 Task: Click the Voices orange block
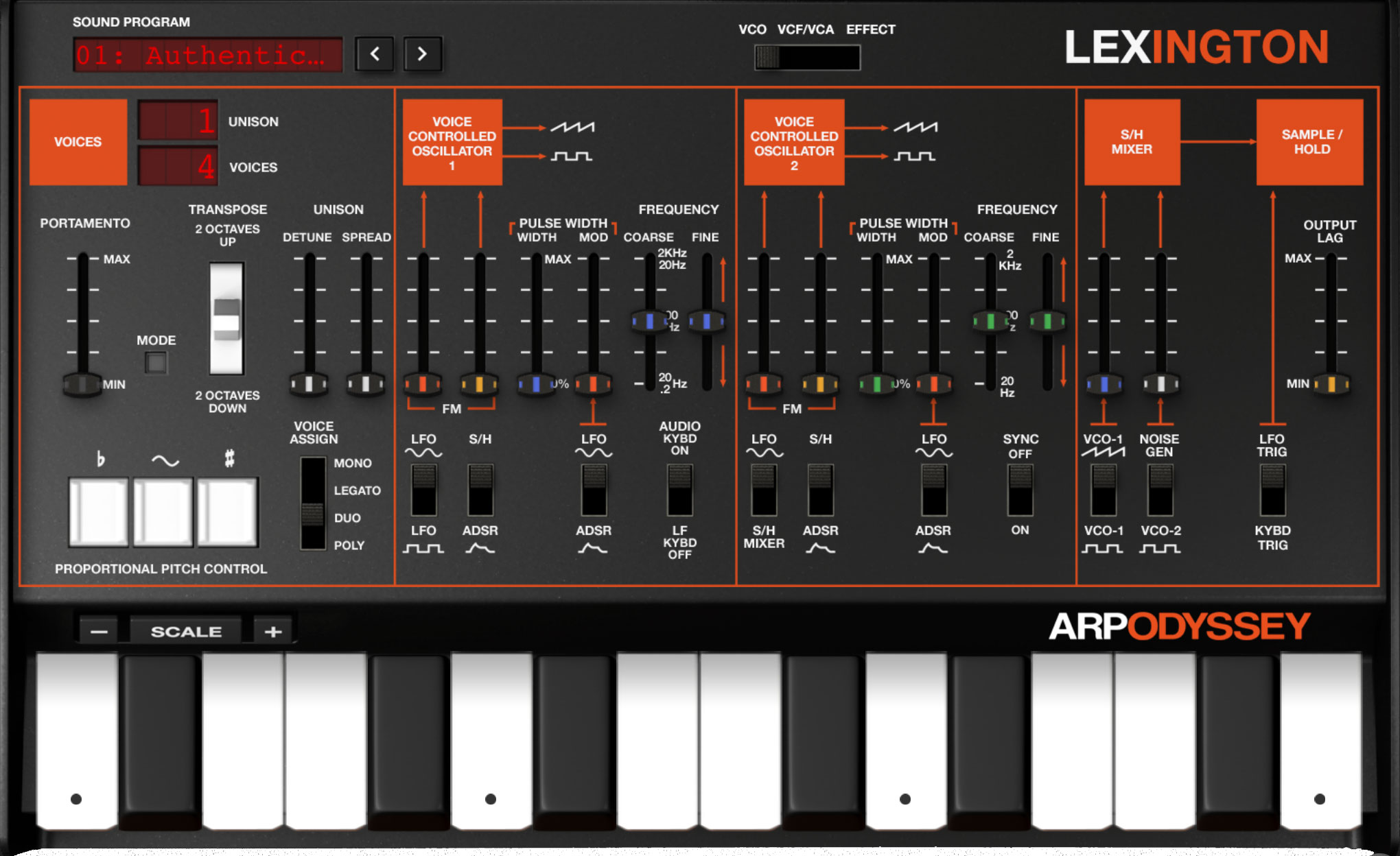pyautogui.click(x=78, y=142)
